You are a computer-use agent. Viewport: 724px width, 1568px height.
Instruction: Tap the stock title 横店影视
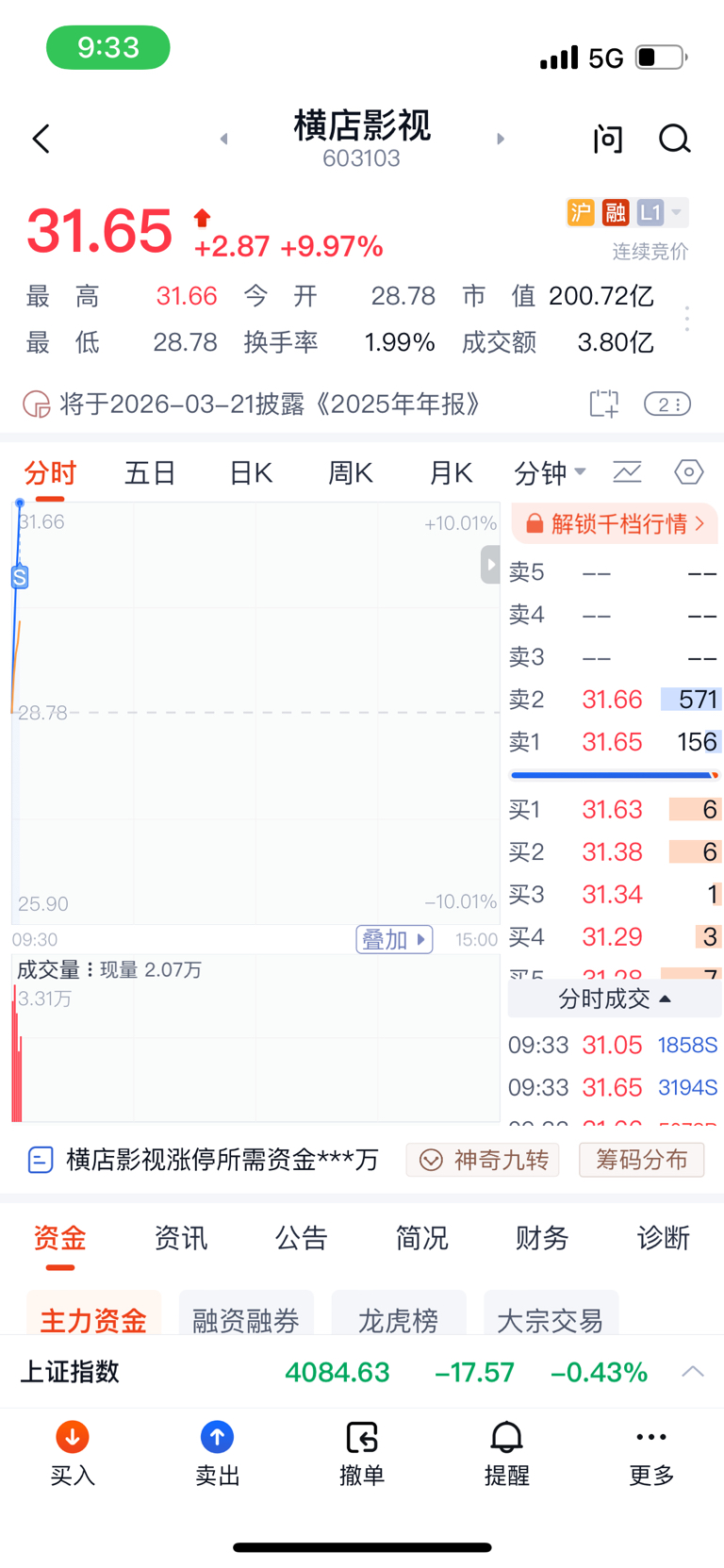click(x=362, y=125)
